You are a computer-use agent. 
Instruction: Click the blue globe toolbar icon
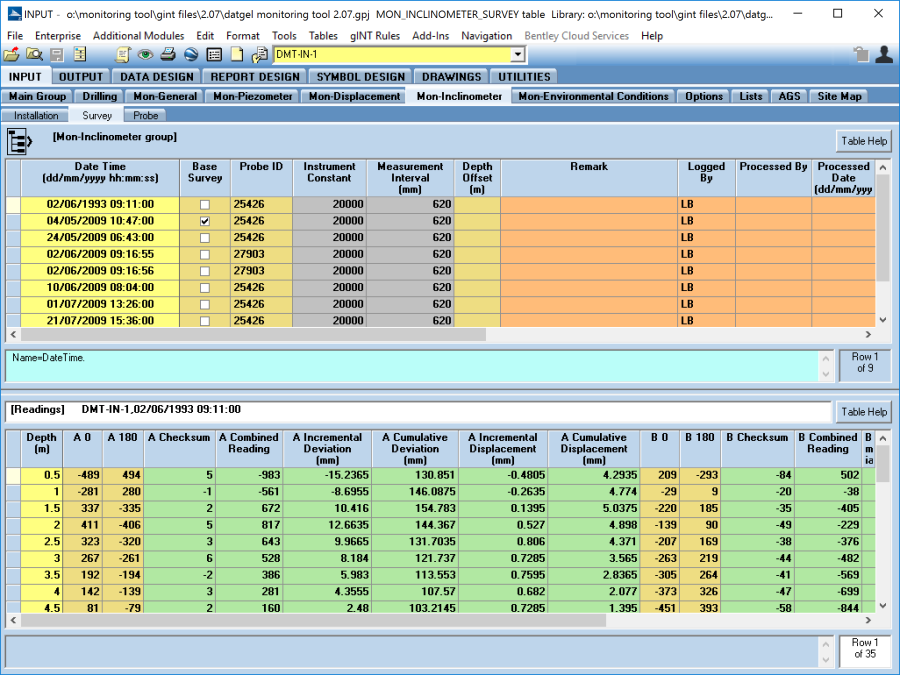point(190,55)
